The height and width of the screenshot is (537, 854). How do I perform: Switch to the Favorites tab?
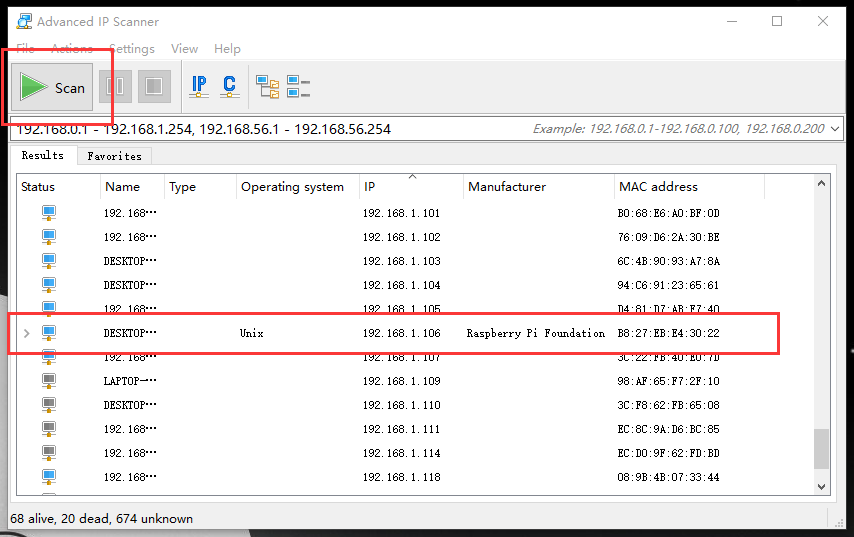[114, 156]
